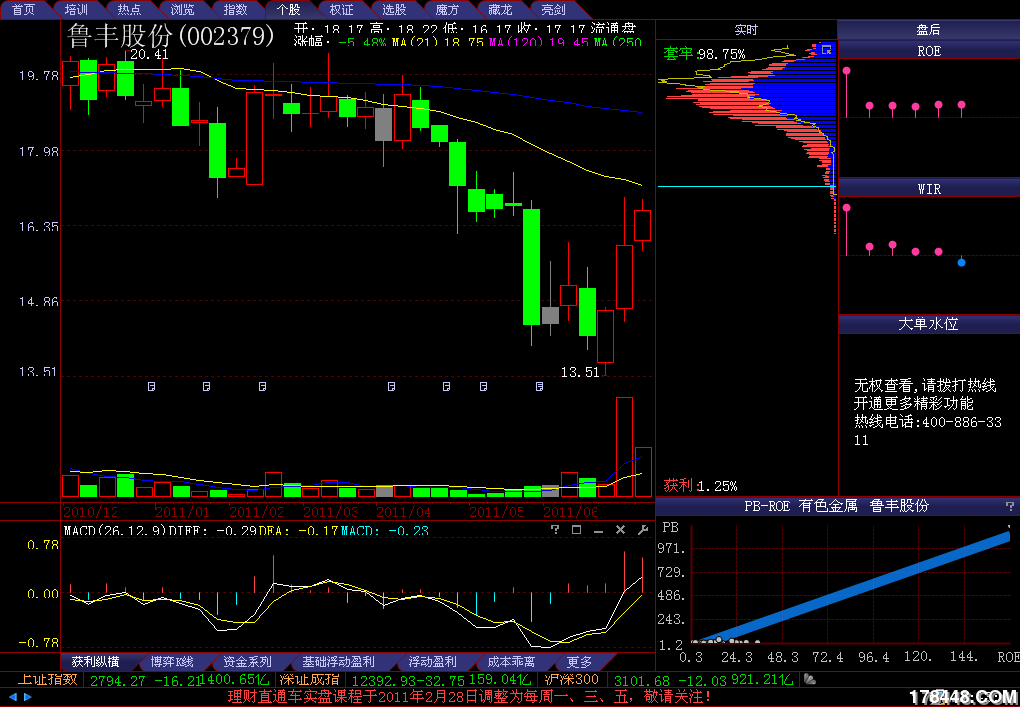Click the tallest red volume bar
Viewport: 1020px width, 707px height.
pos(624,447)
